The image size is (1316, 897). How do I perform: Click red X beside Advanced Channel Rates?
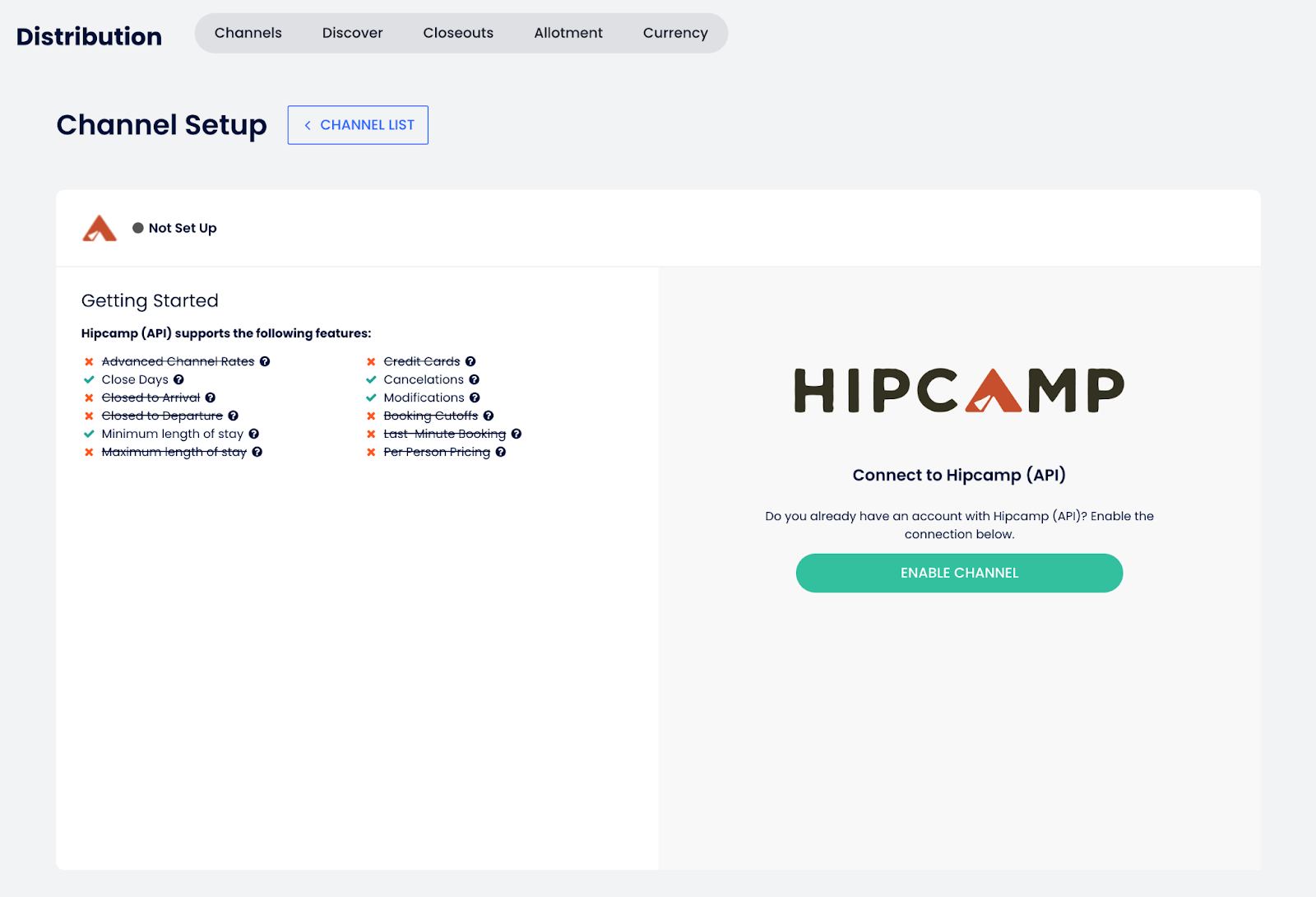(x=89, y=361)
